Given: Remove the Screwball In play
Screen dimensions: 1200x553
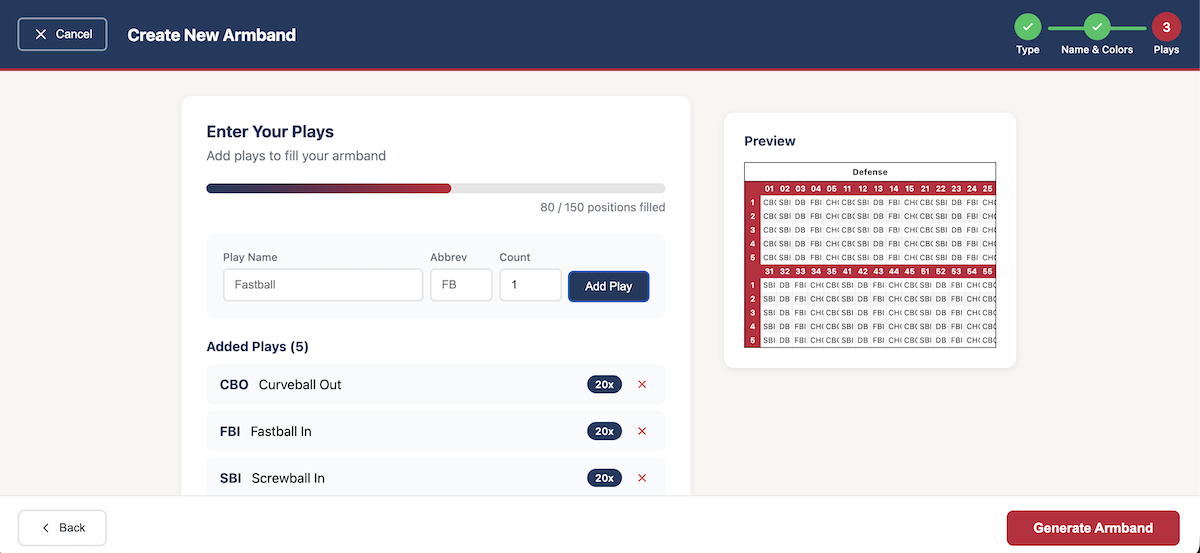Looking at the screenshot, I should click(642, 478).
